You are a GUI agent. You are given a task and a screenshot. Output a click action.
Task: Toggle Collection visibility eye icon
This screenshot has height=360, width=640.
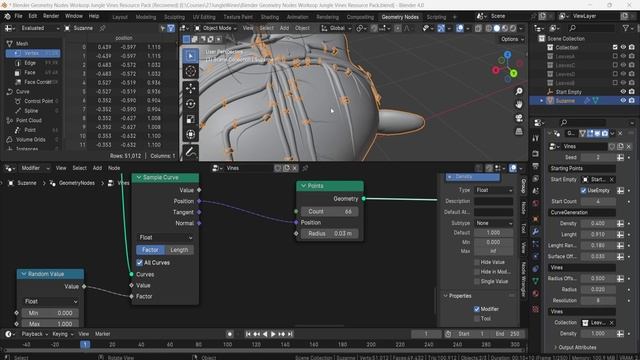point(623,47)
